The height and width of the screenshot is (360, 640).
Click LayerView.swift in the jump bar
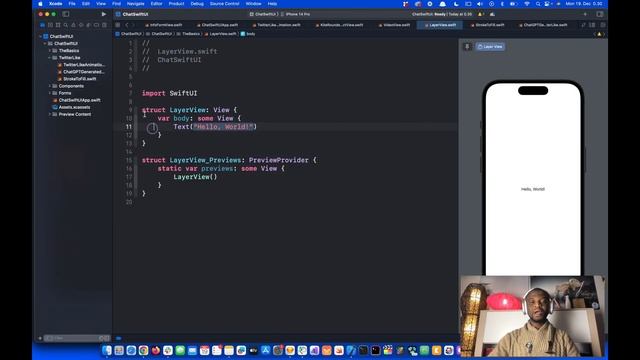point(220,34)
